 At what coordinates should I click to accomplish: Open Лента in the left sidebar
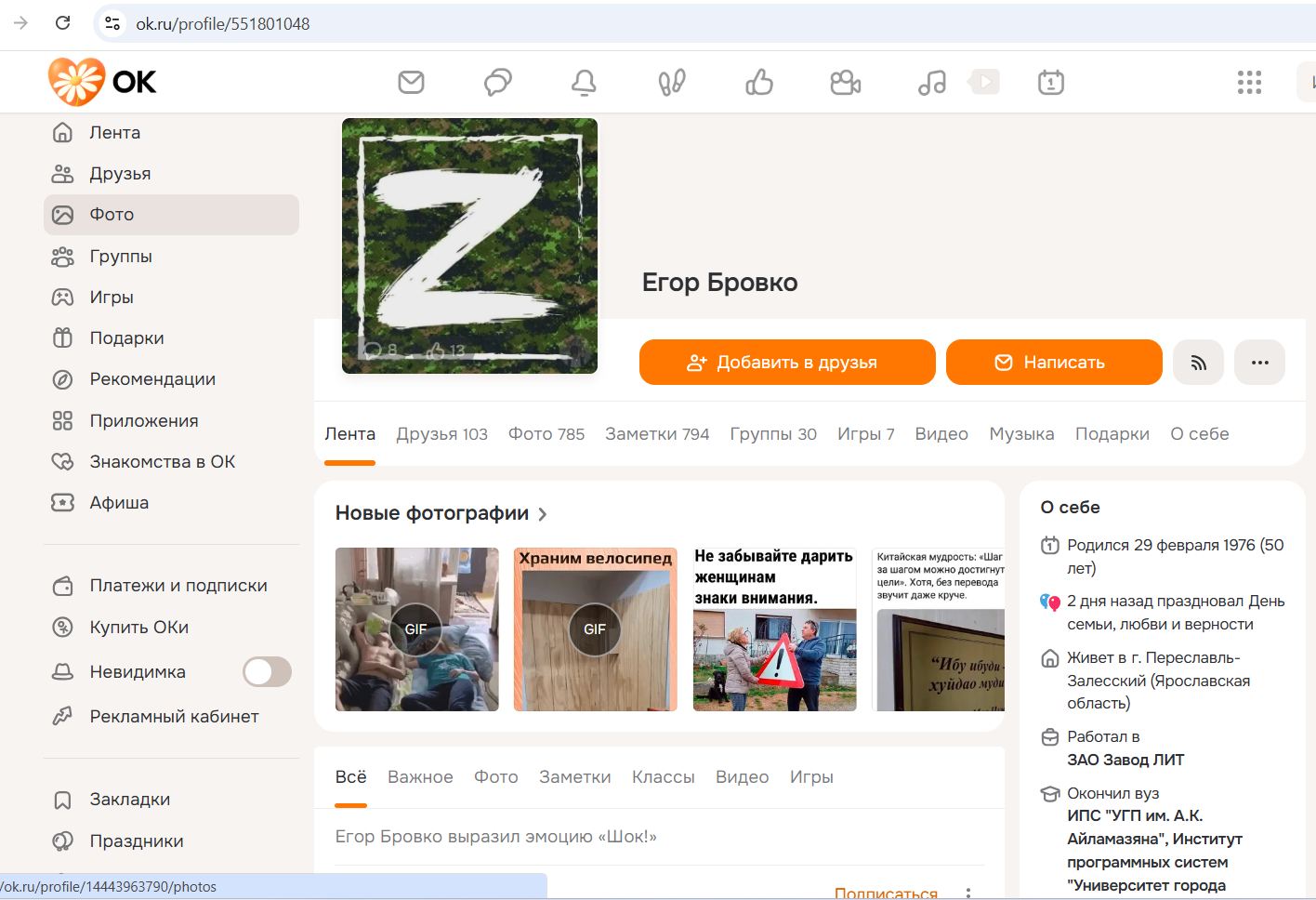(x=171, y=132)
